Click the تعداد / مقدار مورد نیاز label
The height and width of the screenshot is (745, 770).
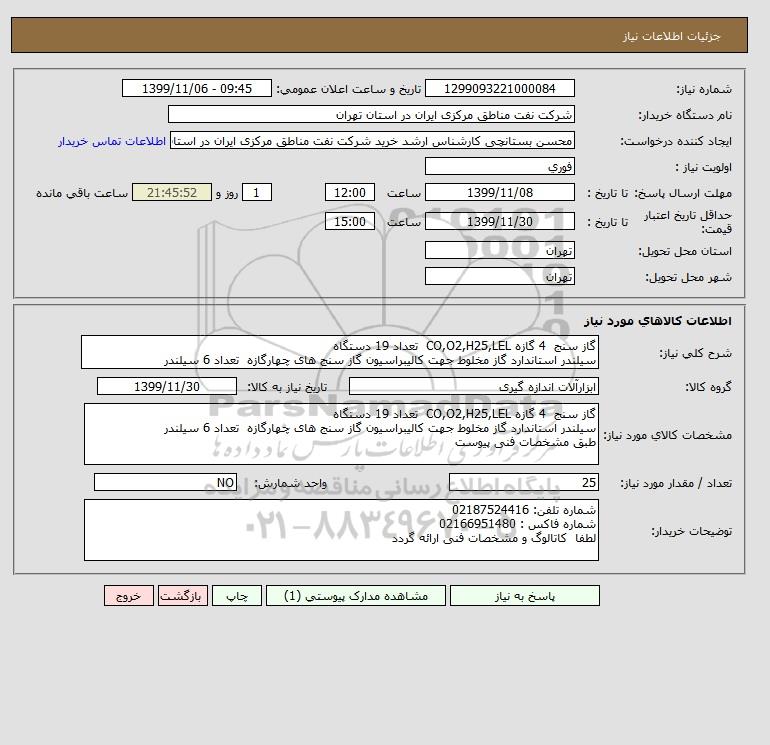(676, 483)
